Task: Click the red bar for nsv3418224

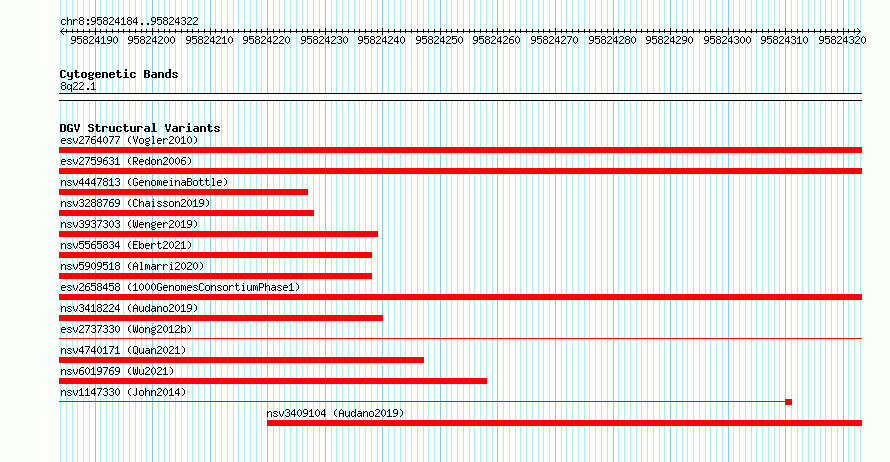Action: click(221, 318)
